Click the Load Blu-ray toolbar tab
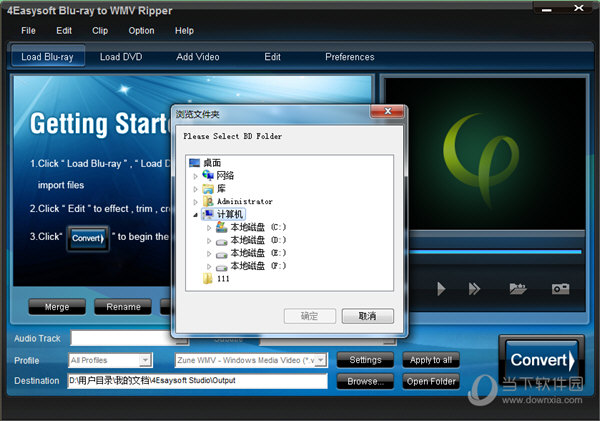The image size is (600, 421). click(x=48, y=57)
